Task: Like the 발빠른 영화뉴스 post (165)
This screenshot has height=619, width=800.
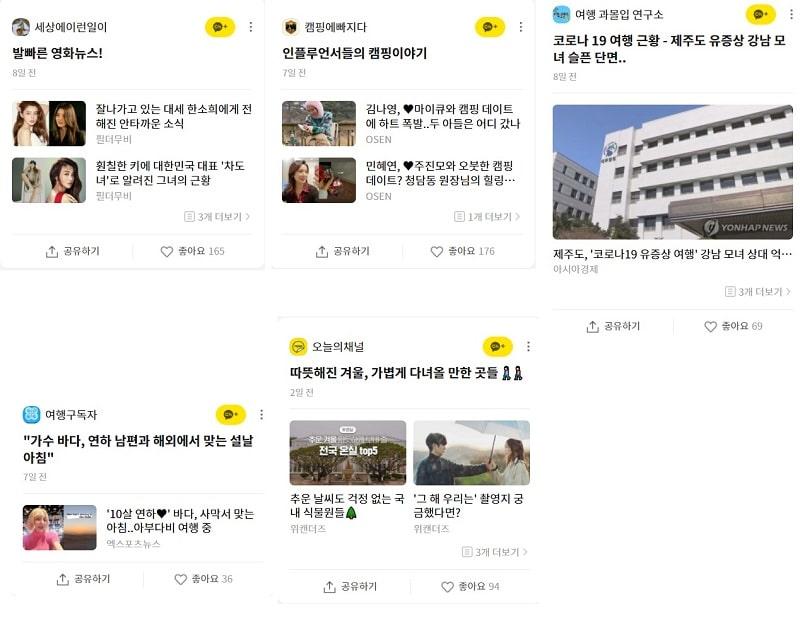Action: pyautogui.click(x=192, y=251)
